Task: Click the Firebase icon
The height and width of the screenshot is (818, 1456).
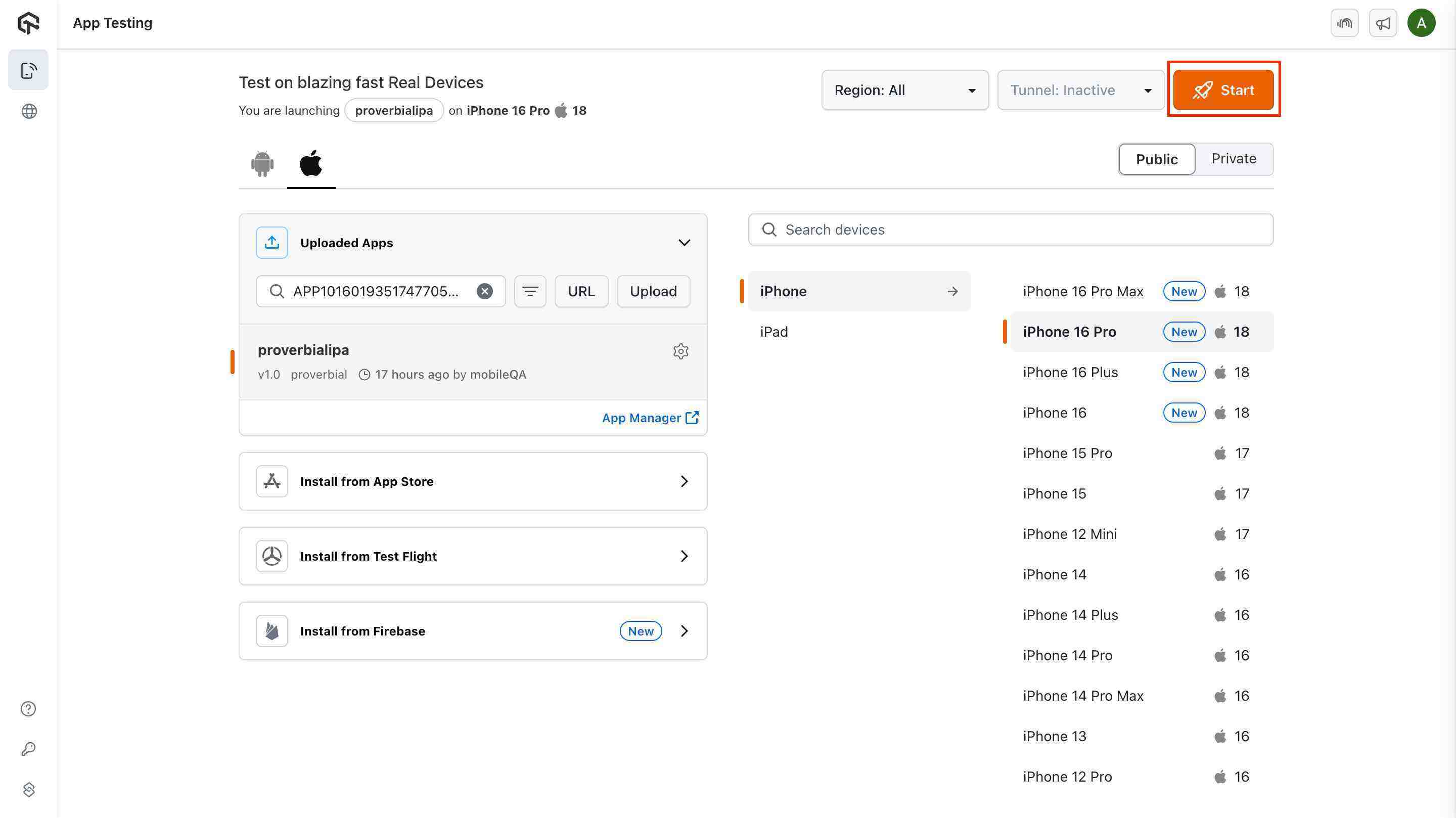Action: pyautogui.click(x=272, y=631)
